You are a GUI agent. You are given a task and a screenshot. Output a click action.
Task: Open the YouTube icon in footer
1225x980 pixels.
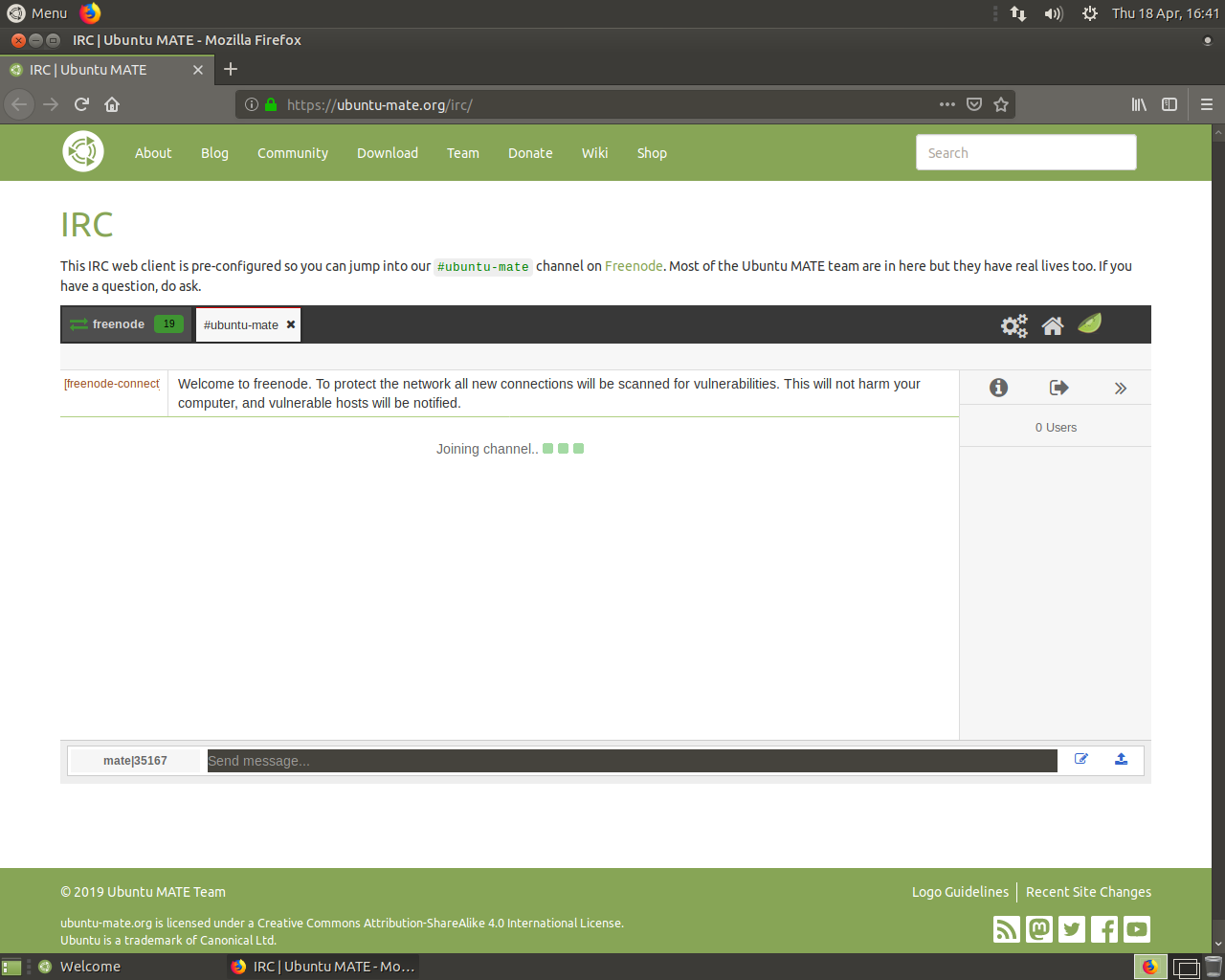1137,929
